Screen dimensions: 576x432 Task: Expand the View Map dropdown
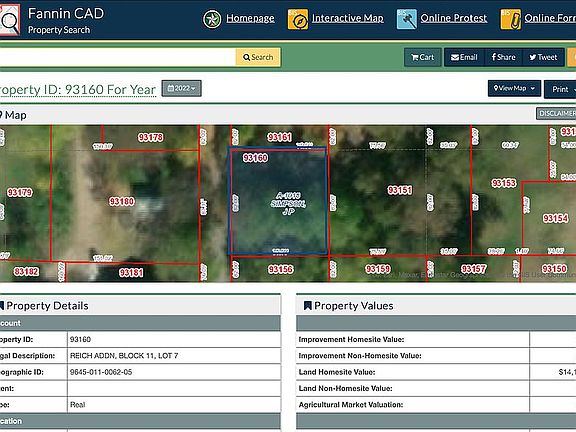pyautogui.click(x=514, y=89)
